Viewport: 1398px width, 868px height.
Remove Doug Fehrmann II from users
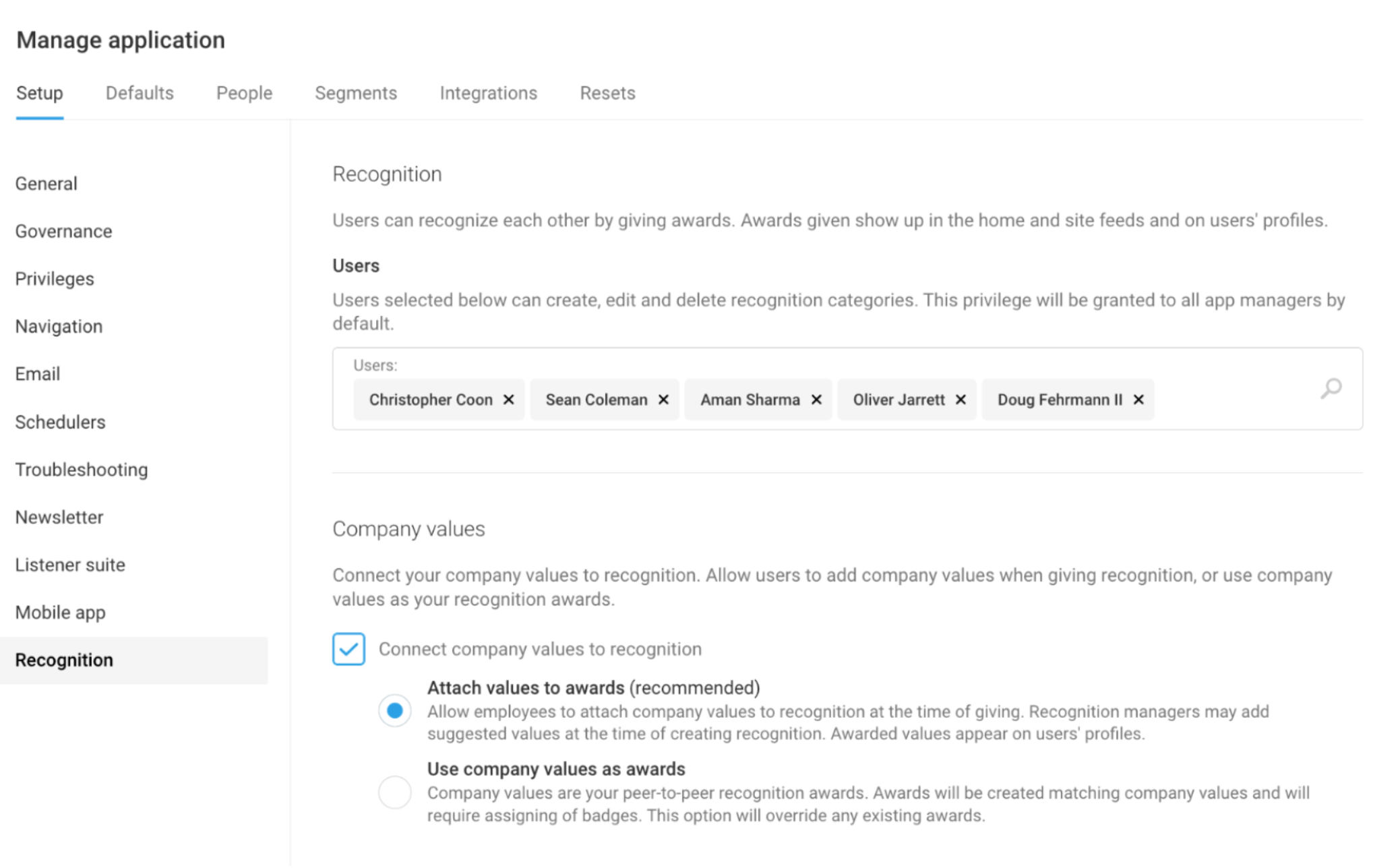1138,400
